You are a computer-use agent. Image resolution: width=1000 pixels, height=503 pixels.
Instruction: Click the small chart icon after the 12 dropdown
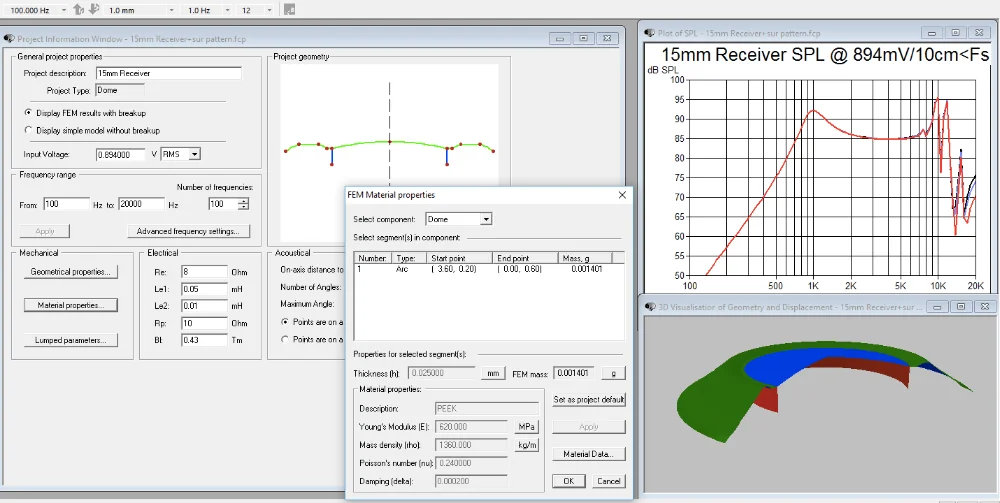pos(290,10)
